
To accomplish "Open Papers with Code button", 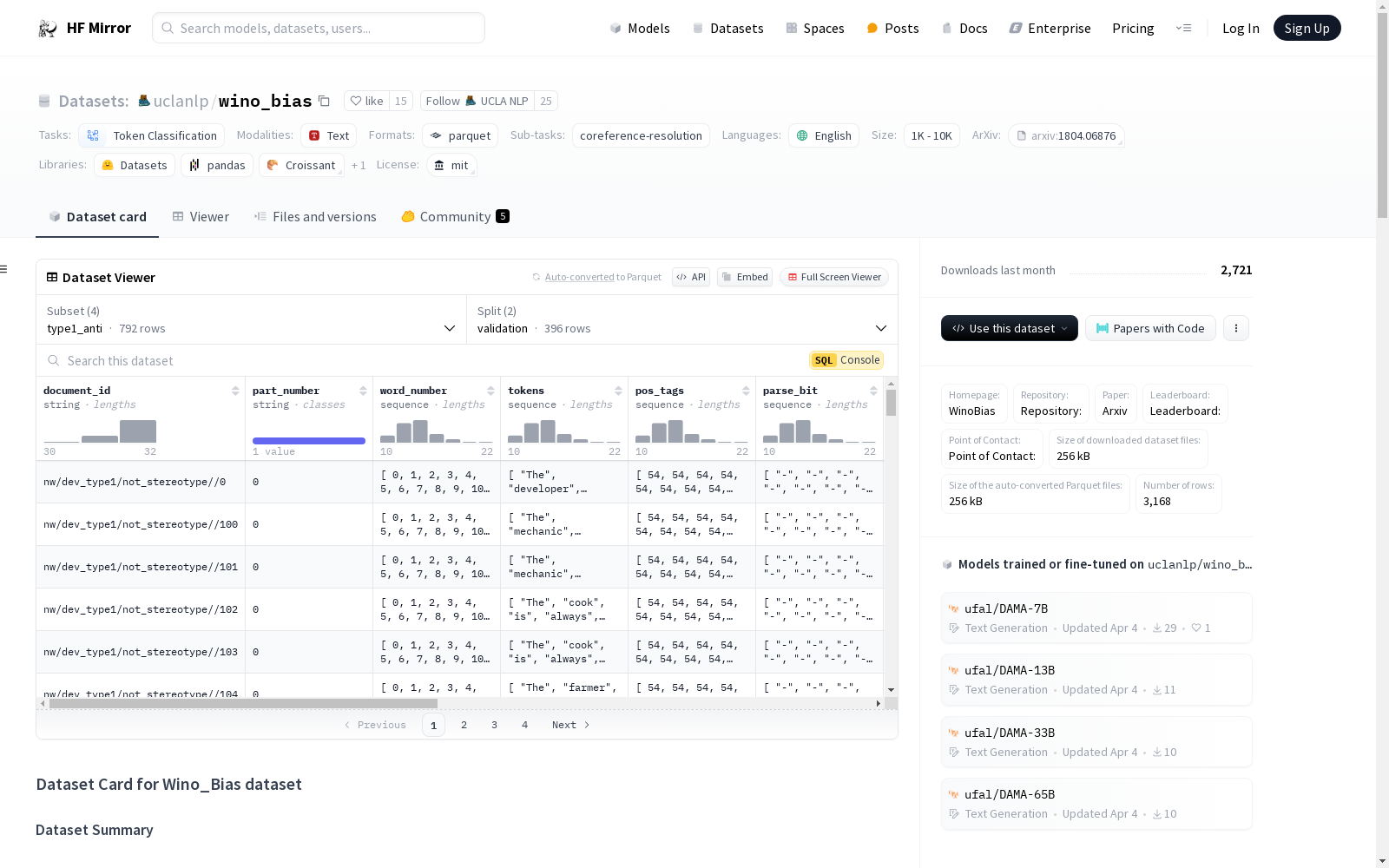I will (x=1150, y=328).
